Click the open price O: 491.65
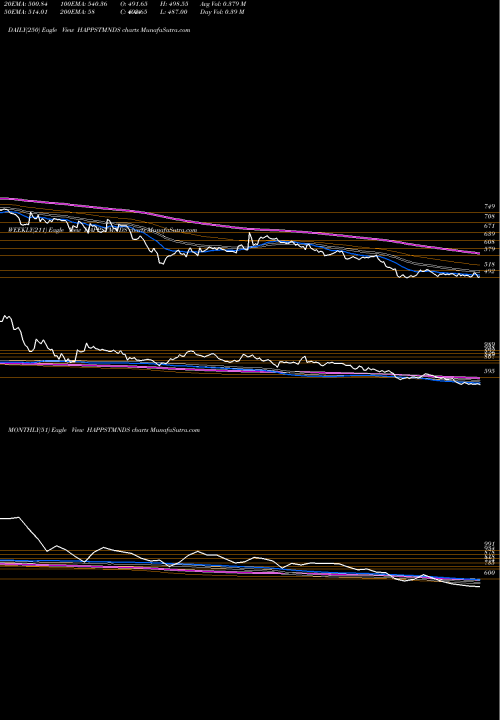This screenshot has height=720, width=500. coord(134,4)
